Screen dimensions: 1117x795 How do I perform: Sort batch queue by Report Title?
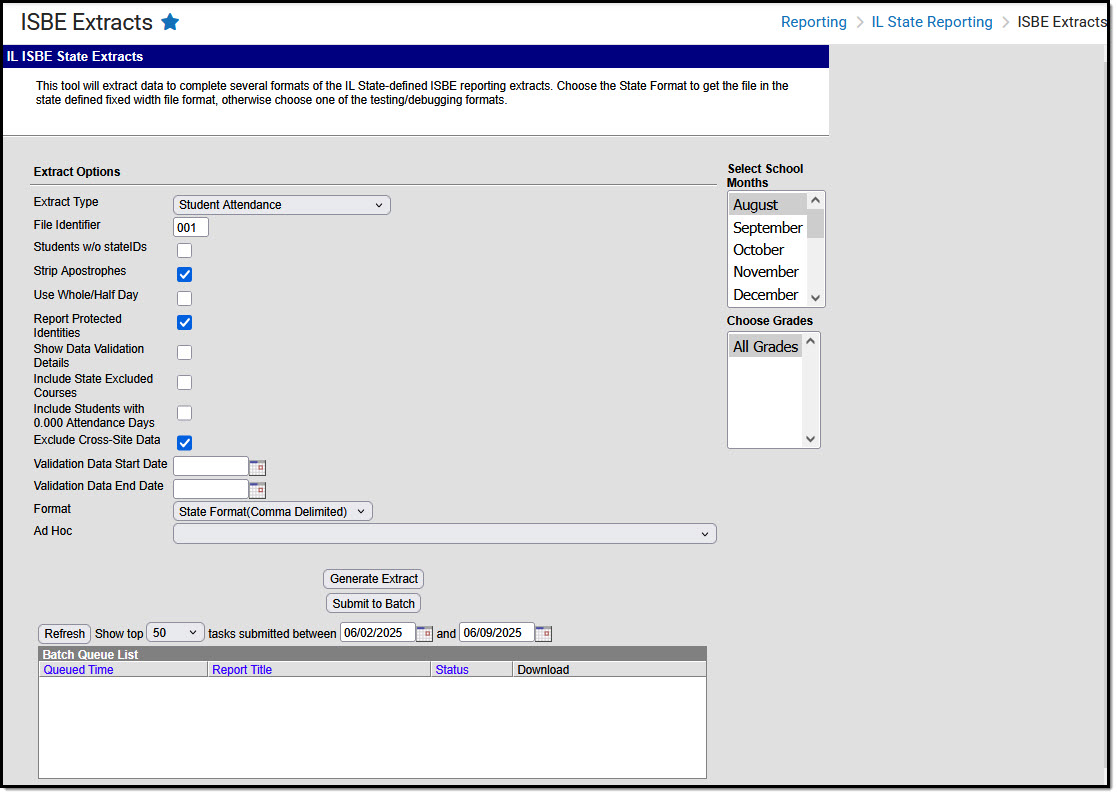(241, 670)
